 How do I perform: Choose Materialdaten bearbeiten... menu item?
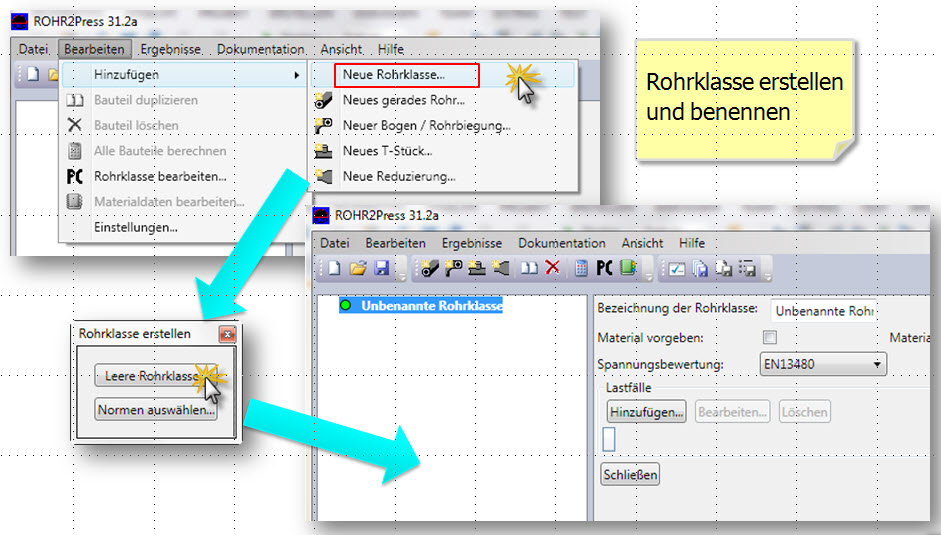[184, 202]
